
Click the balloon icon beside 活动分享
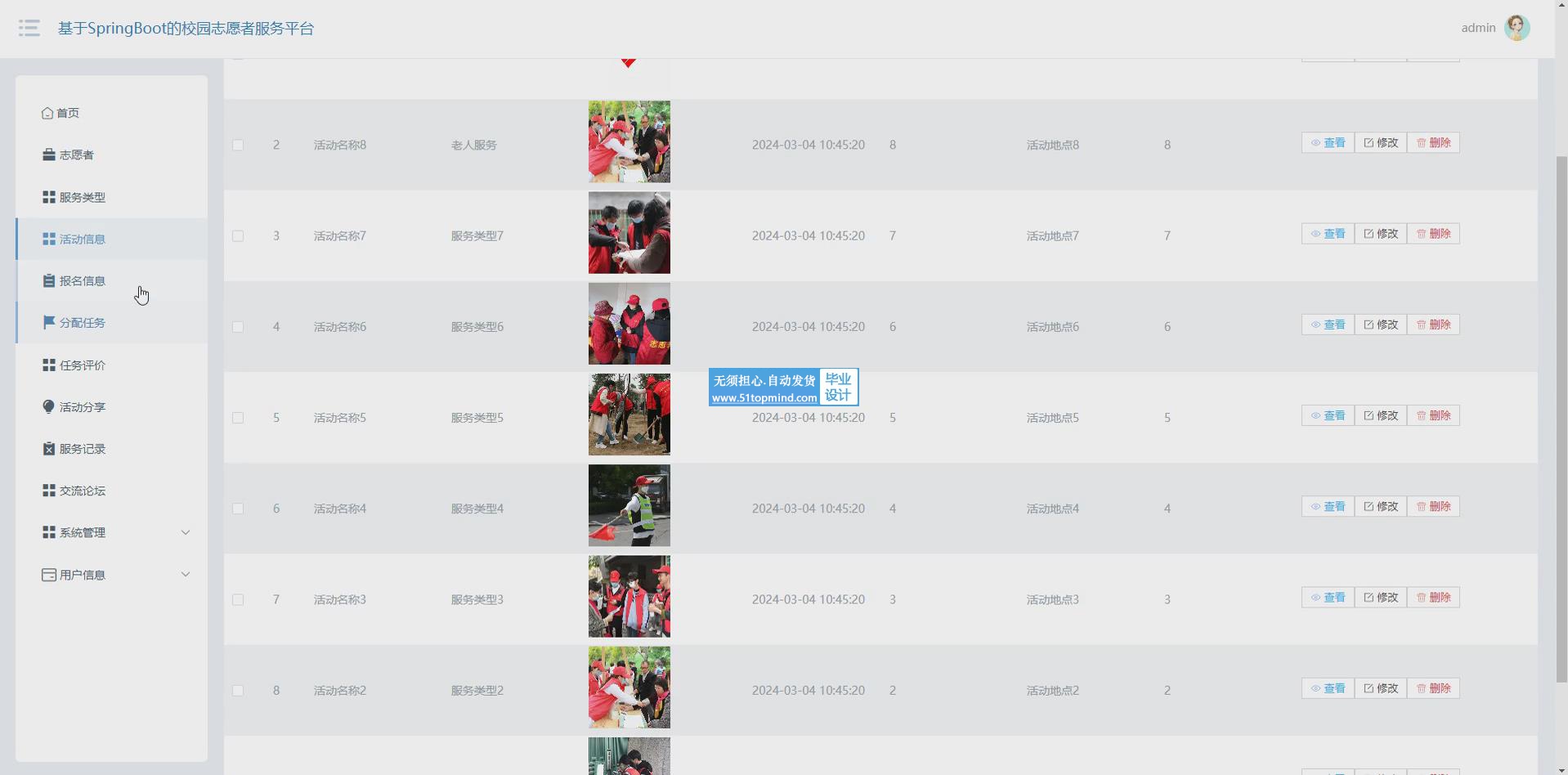click(49, 406)
